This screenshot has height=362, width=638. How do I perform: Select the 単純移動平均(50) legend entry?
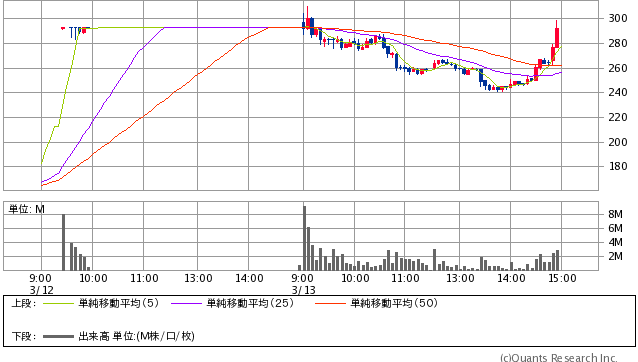(394, 303)
